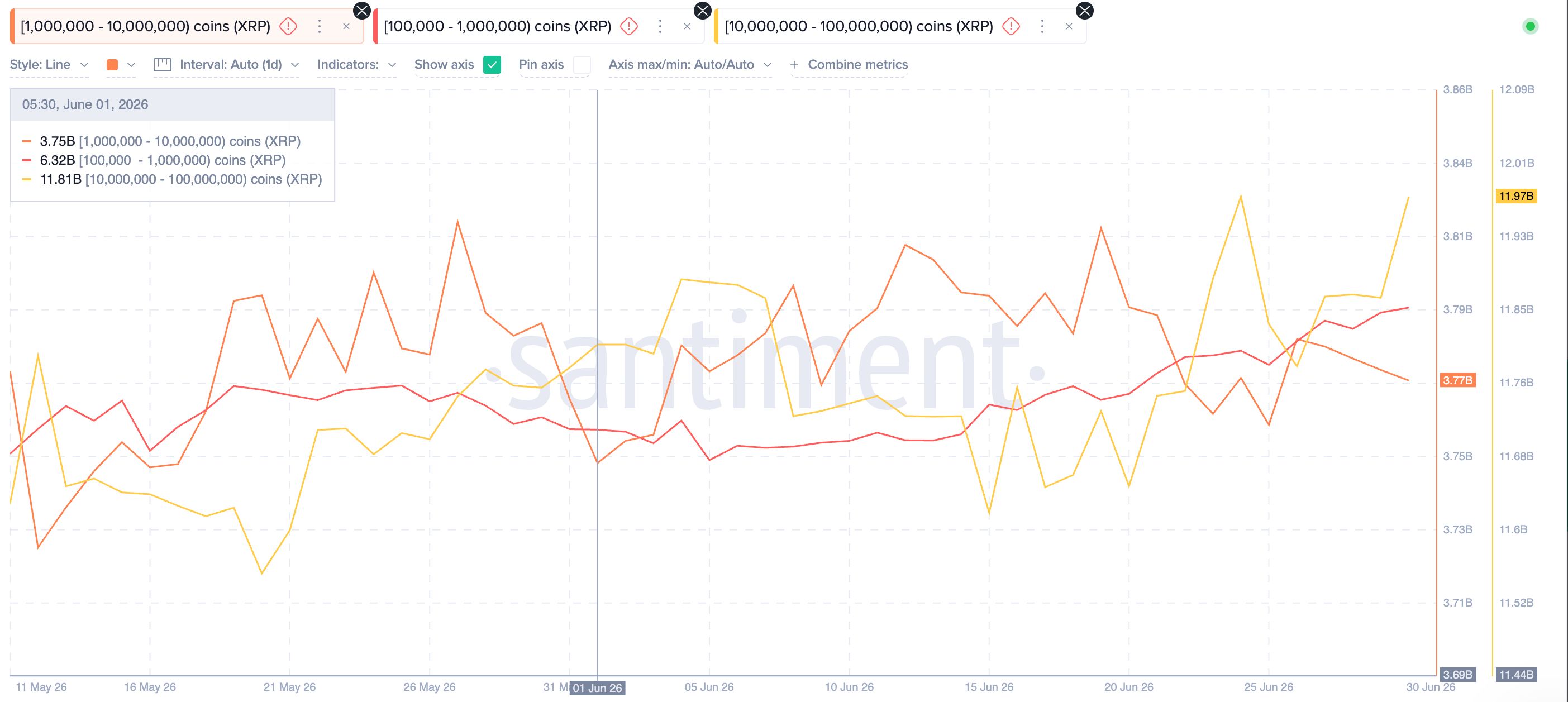
Task: Remove 1,000,000 - 10,000,000 metric with small x
Action: [346, 26]
